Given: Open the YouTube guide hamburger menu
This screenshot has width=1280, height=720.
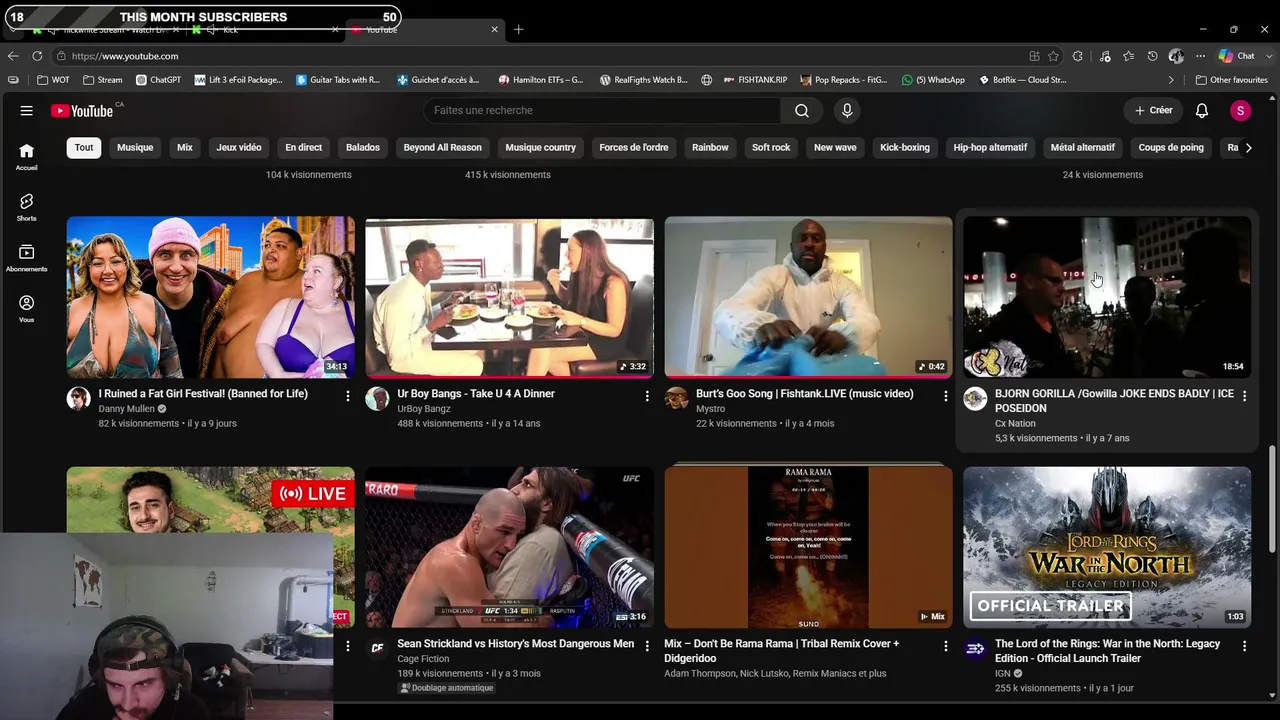Looking at the screenshot, I should 27,111.
